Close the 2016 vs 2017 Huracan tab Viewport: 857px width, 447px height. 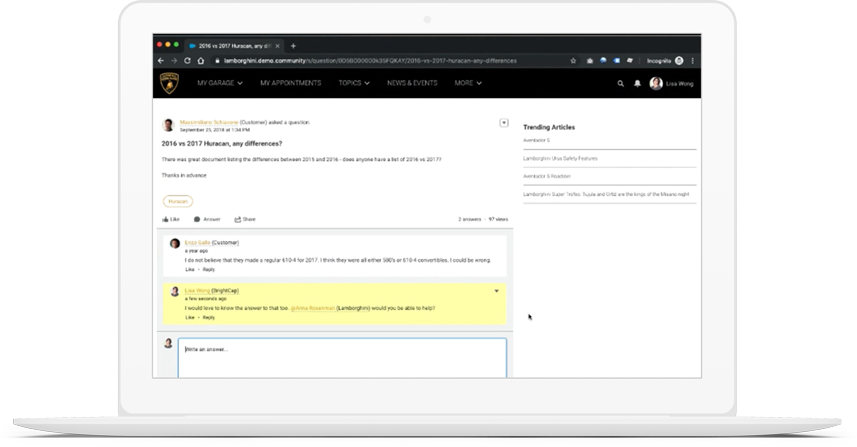click(278, 46)
